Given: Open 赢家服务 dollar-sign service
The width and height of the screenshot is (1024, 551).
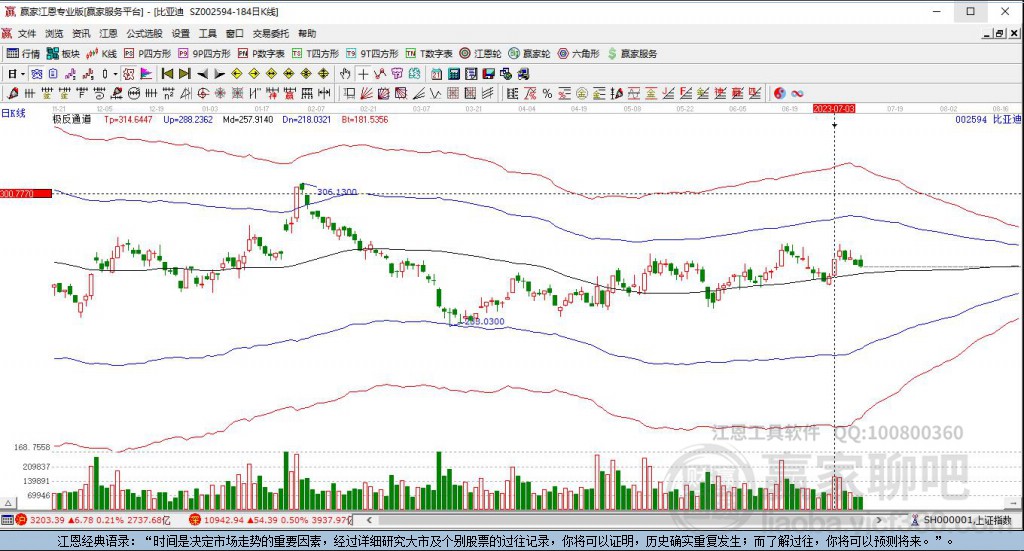Looking at the screenshot, I should coord(632,54).
